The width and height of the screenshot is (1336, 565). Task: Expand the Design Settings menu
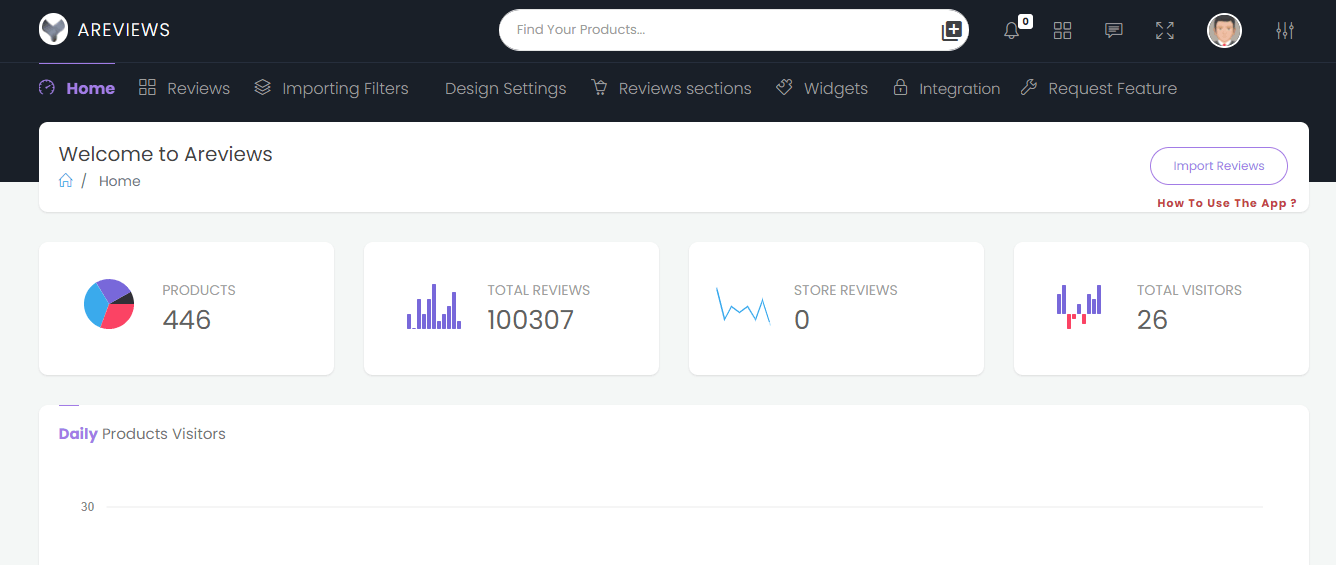pos(505,88)
